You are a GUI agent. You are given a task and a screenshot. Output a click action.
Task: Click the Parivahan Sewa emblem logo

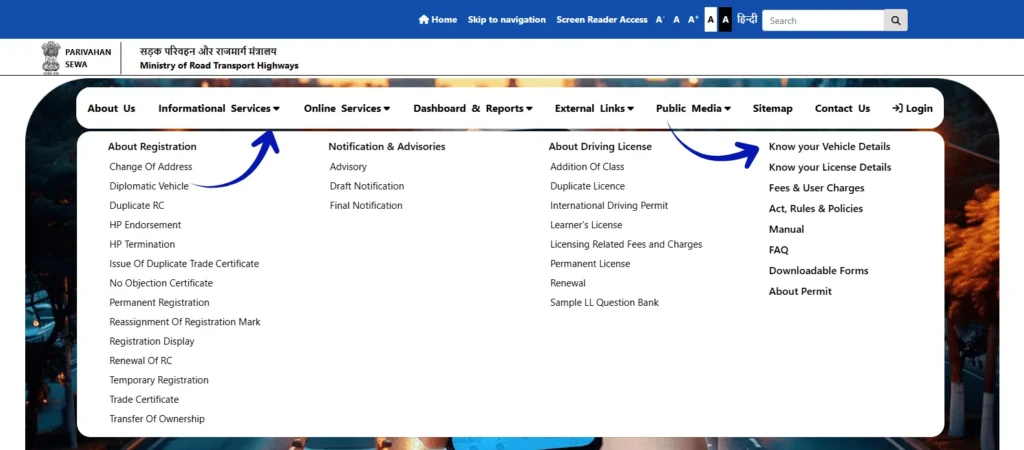click(50, 57)
